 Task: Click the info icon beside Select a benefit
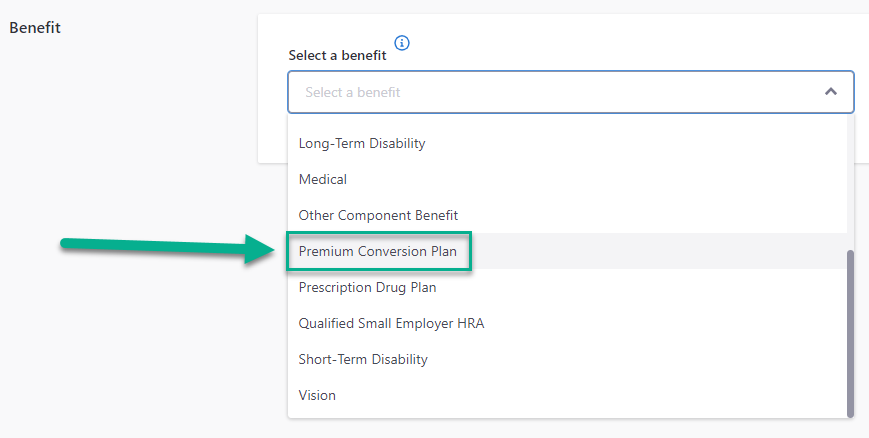tap(402, 43)
